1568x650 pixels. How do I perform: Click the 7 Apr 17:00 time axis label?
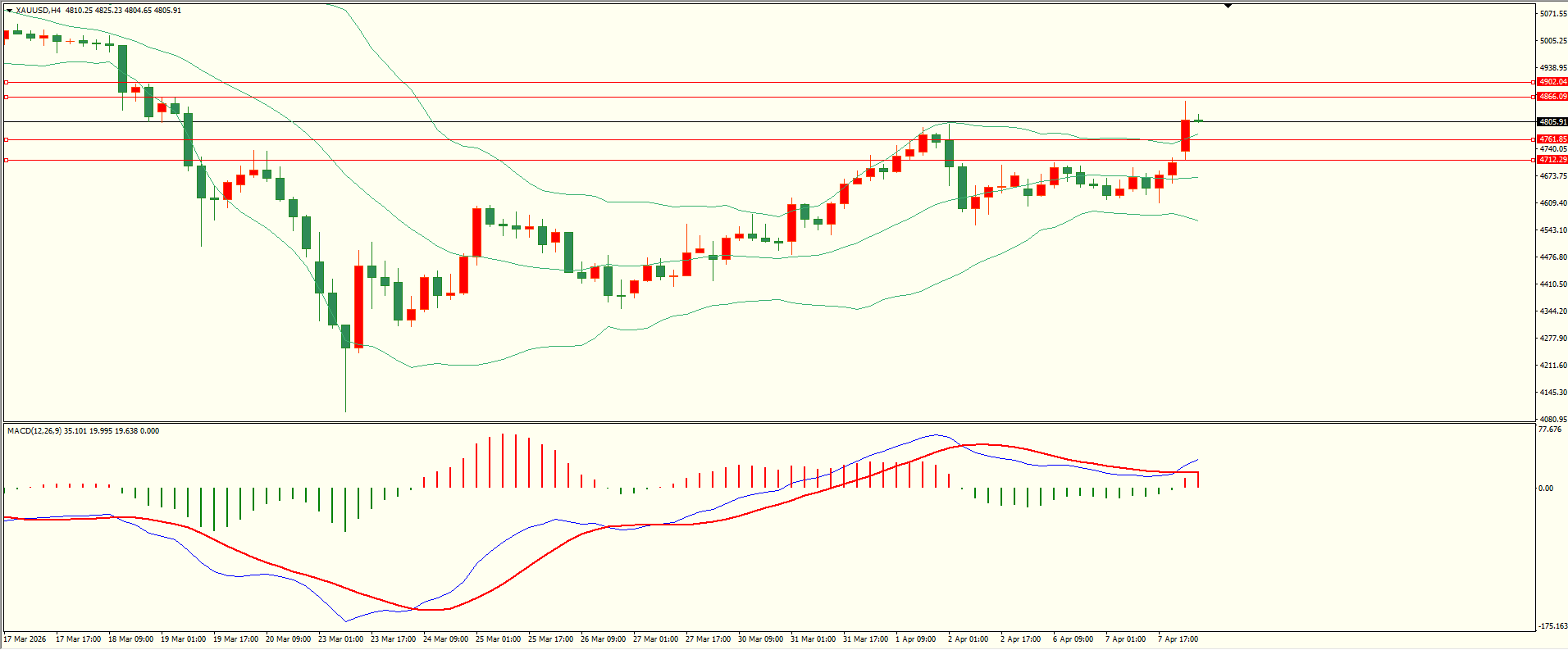click(1178, 639)
